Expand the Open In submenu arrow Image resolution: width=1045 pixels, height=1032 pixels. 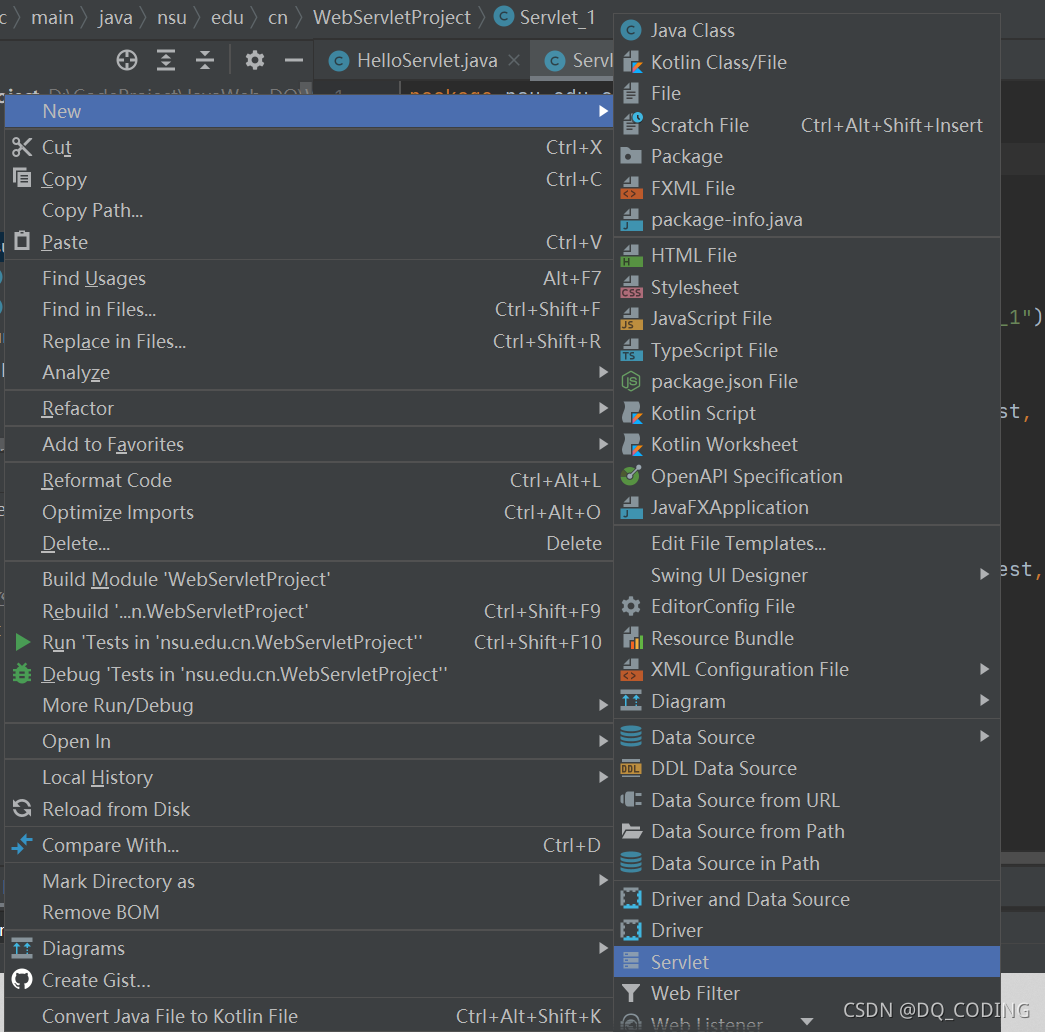pyautogui.click(x=603, y=741)
